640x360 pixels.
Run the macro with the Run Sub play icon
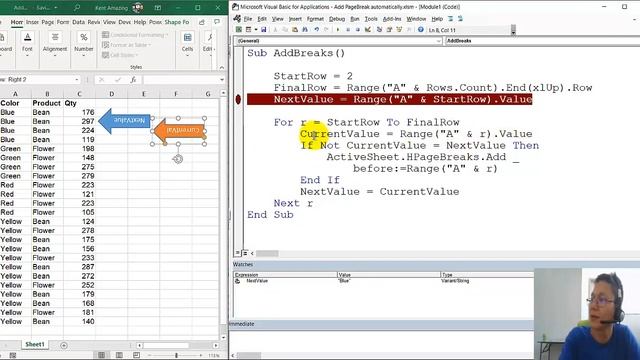338,29
